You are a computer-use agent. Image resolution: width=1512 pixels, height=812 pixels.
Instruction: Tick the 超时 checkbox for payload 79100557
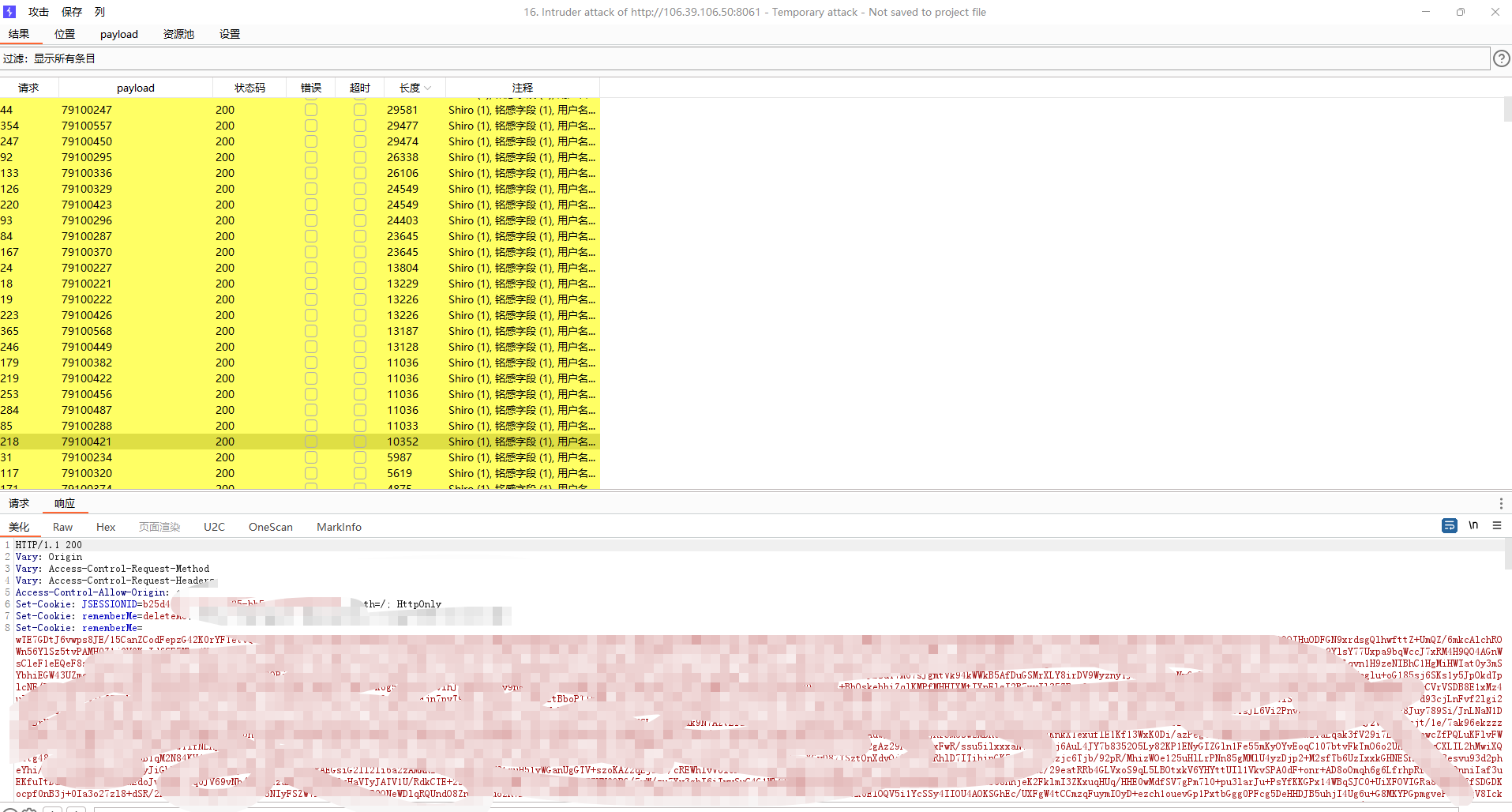pyautogui.click(x=360, y=126)
